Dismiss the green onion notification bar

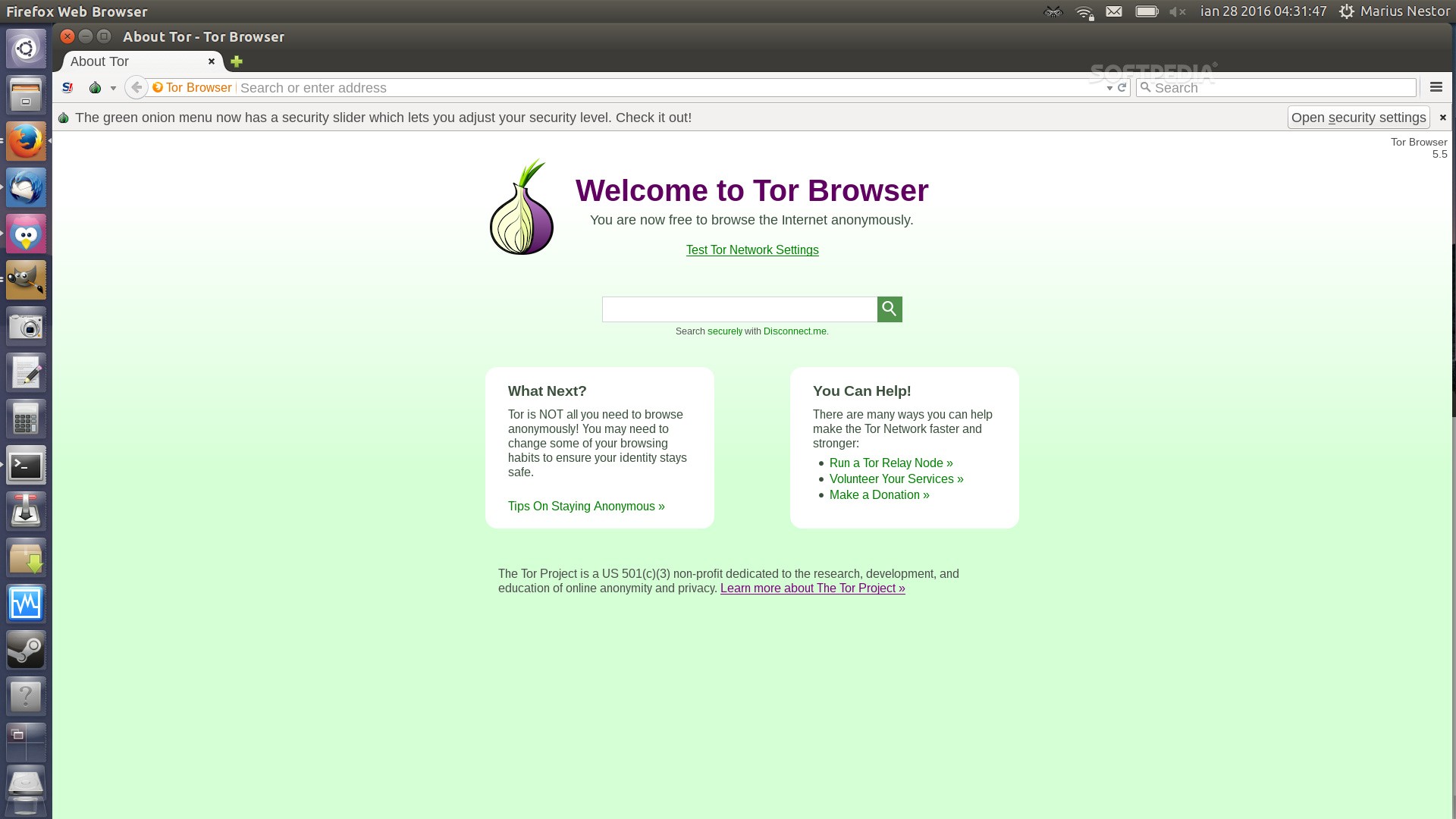coord(1443,117)
